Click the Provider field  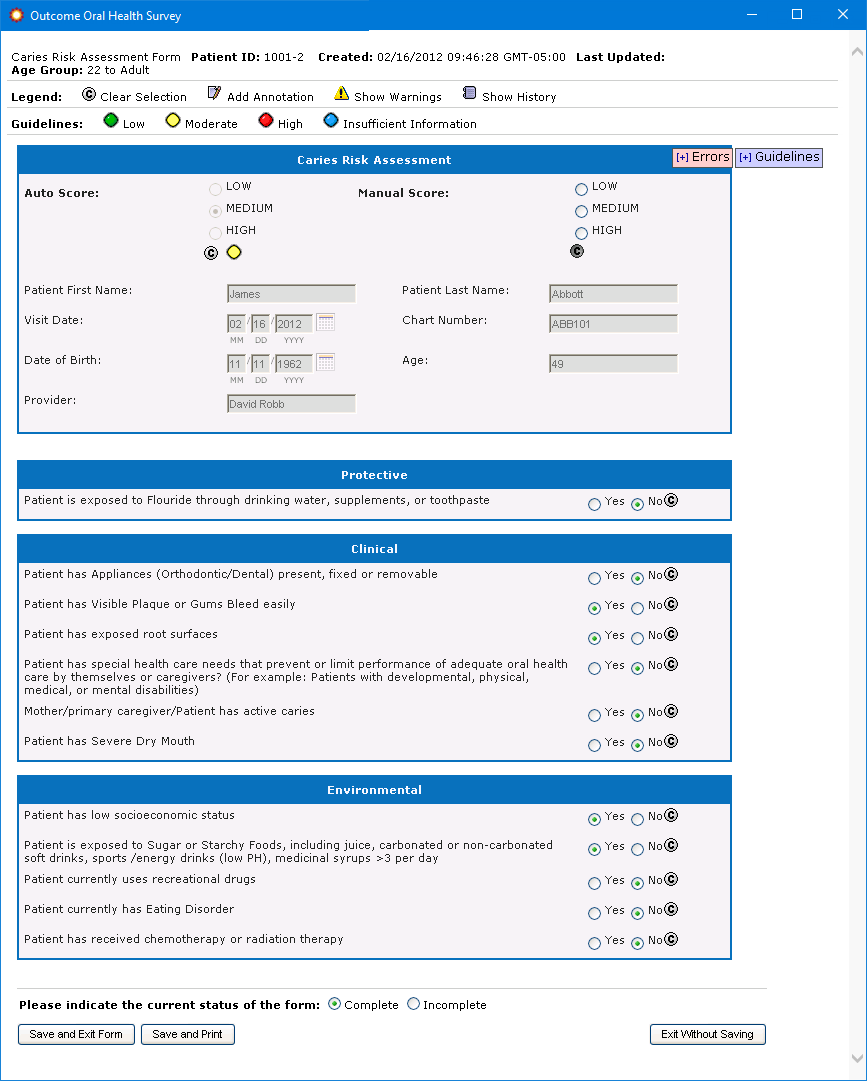coord(292,404)
